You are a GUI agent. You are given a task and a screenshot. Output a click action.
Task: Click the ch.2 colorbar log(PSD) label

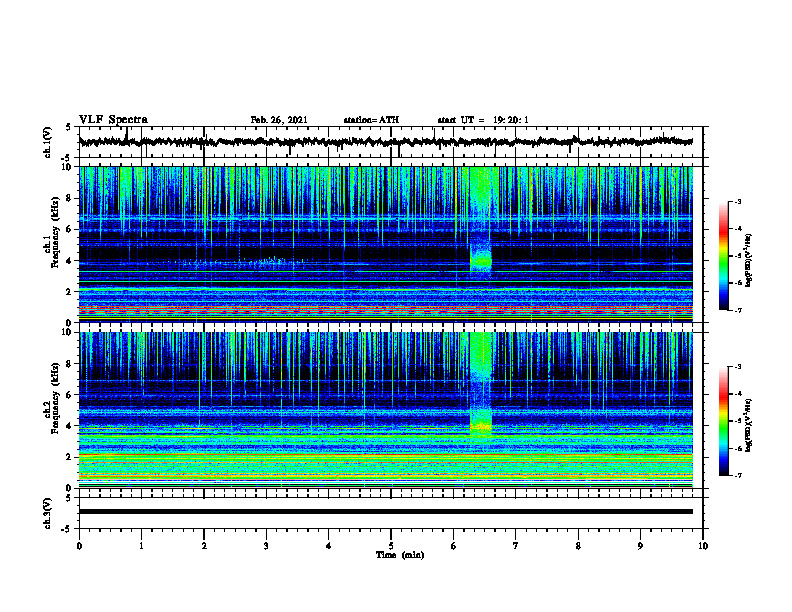pyautogui.click(x=749, y=425)
